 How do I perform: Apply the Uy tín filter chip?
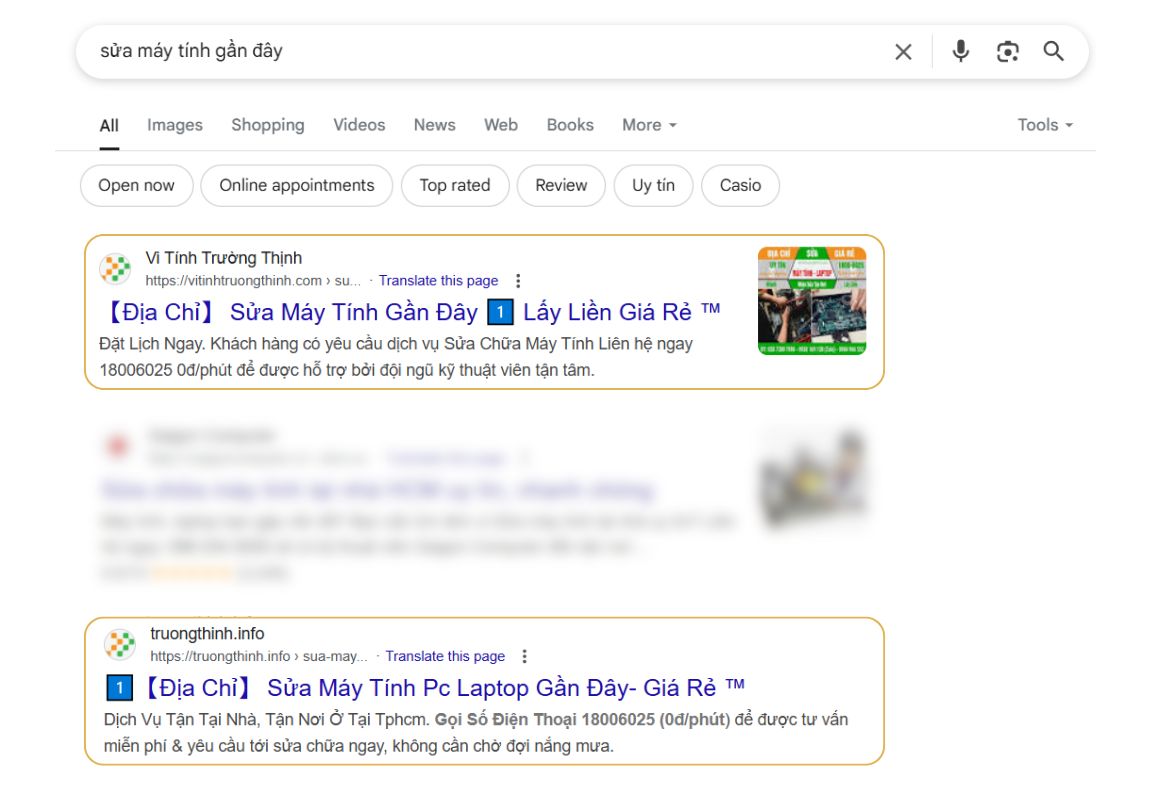(x=653, y=186)
